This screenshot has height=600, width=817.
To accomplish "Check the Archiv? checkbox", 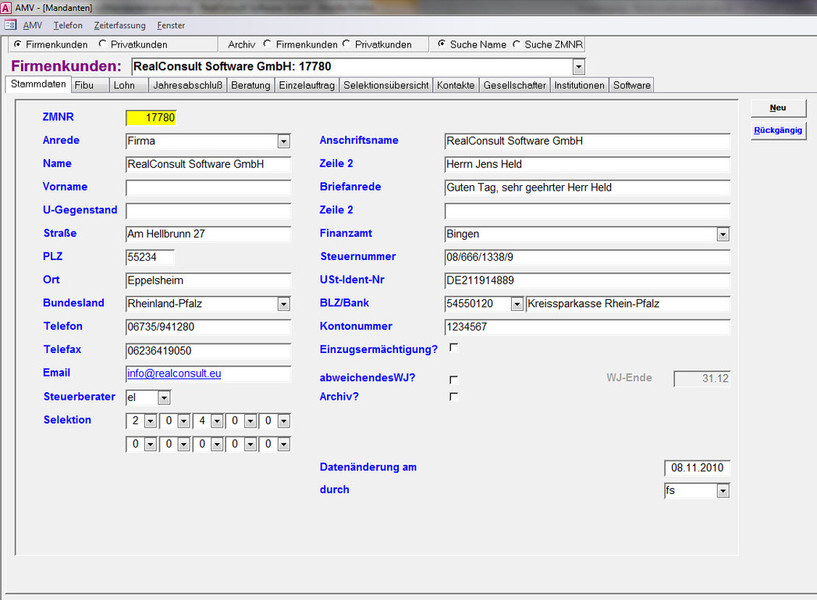I will point(454,396).
